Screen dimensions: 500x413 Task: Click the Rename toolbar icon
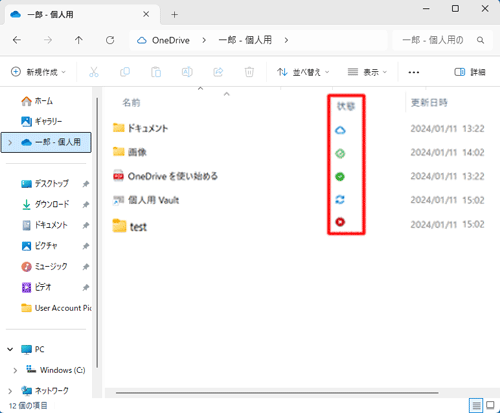[x=187, y=72]
